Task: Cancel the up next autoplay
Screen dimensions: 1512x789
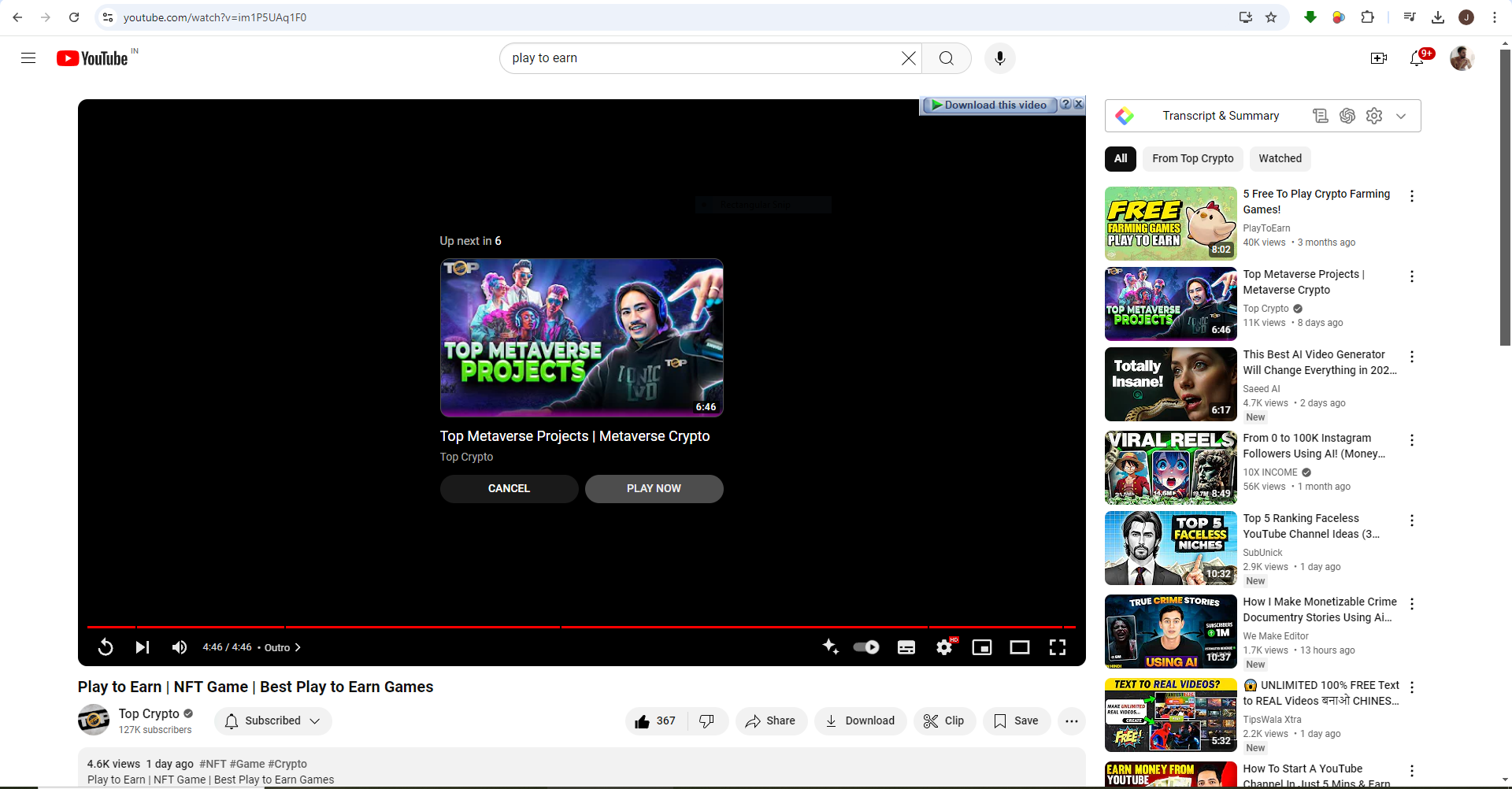Action: tap(509, 489)
